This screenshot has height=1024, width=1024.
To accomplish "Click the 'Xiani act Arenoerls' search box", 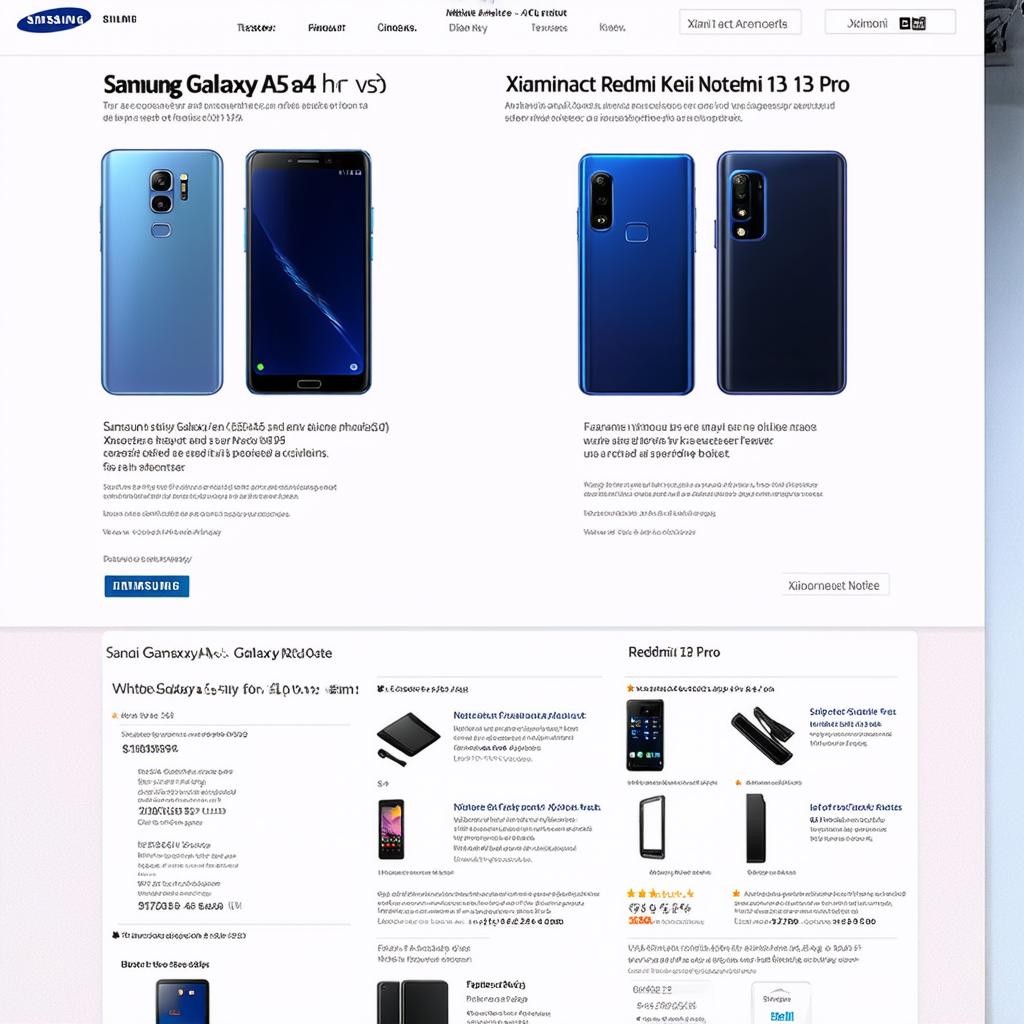I will pyautogui.click(x=740, y=23).
